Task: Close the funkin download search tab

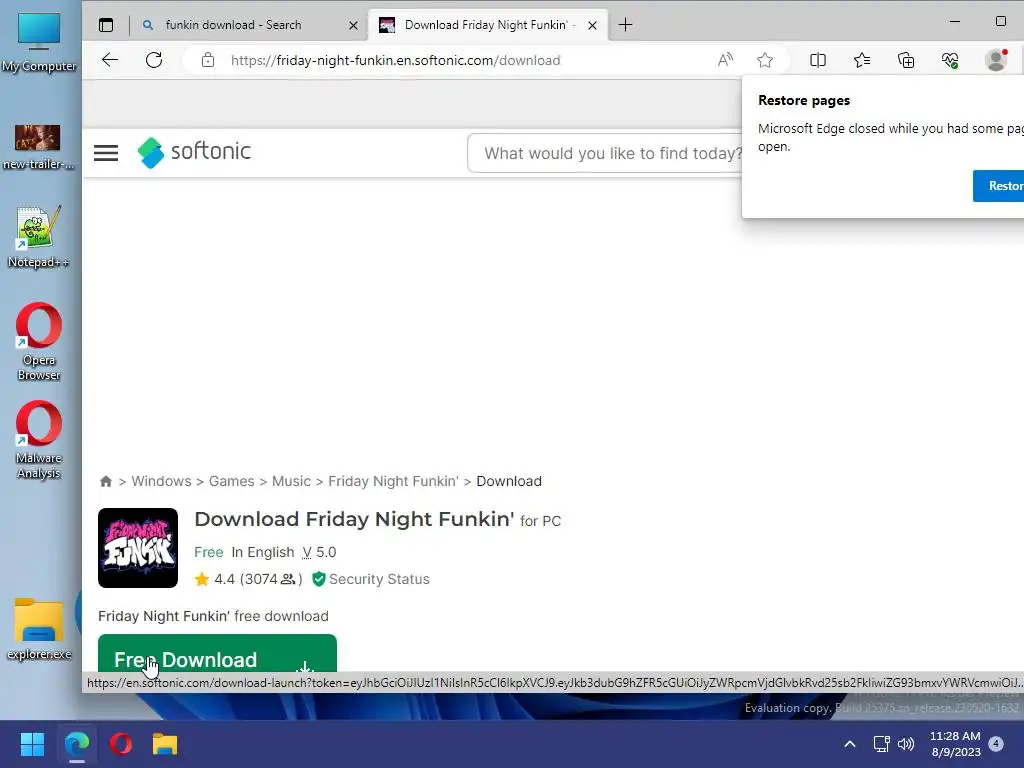Action: tap(353, 25)
